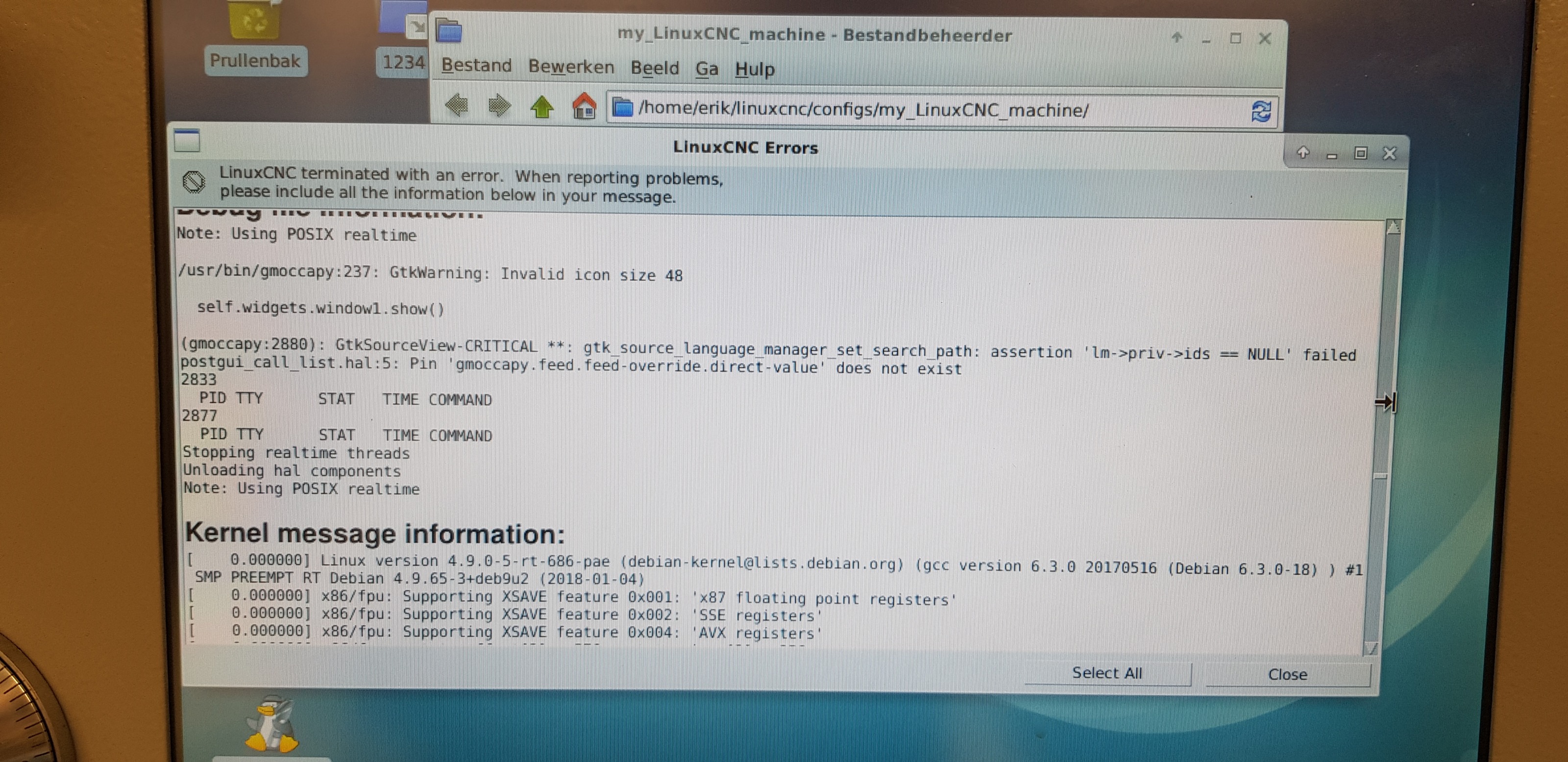The width and height of the screenshot is (1568, 762).
Task: Click the 'Stopping realtime threads' line
Action: click(296, 453)
